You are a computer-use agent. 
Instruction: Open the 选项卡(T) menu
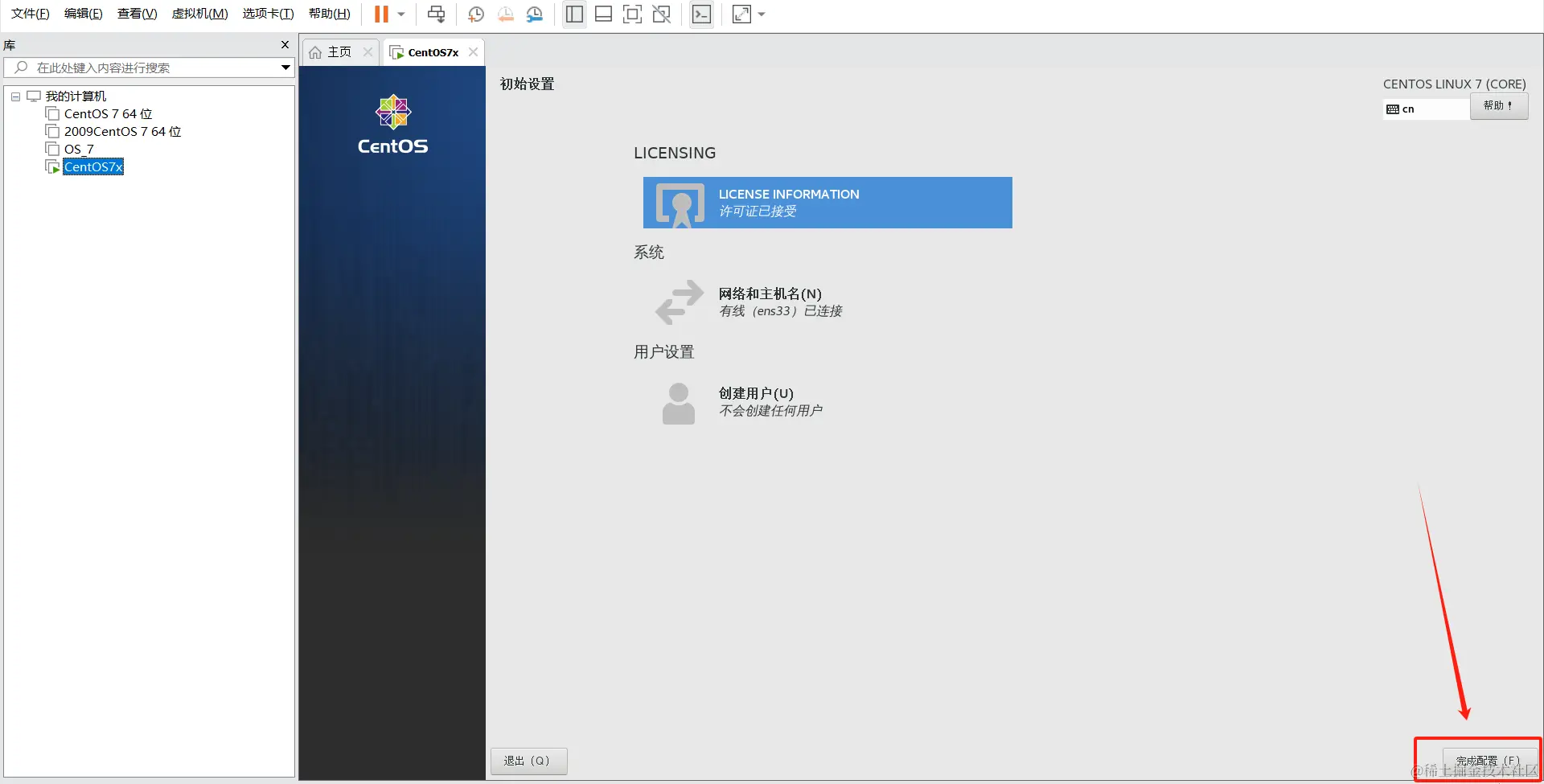pos(269,14)
